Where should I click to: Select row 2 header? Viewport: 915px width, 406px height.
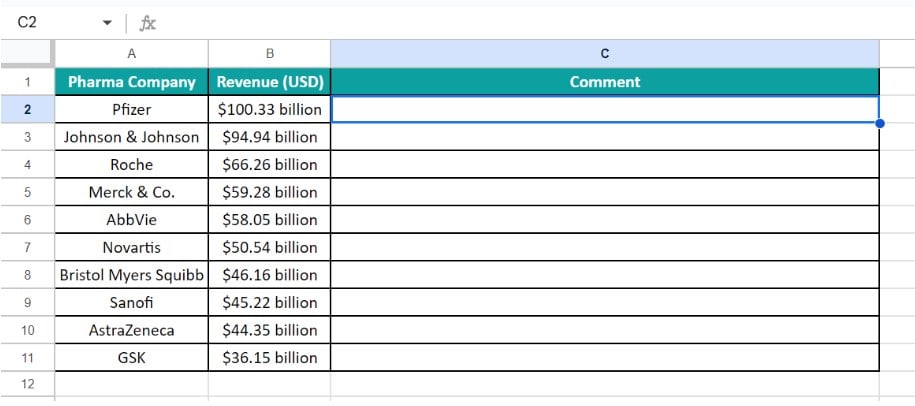27,109
